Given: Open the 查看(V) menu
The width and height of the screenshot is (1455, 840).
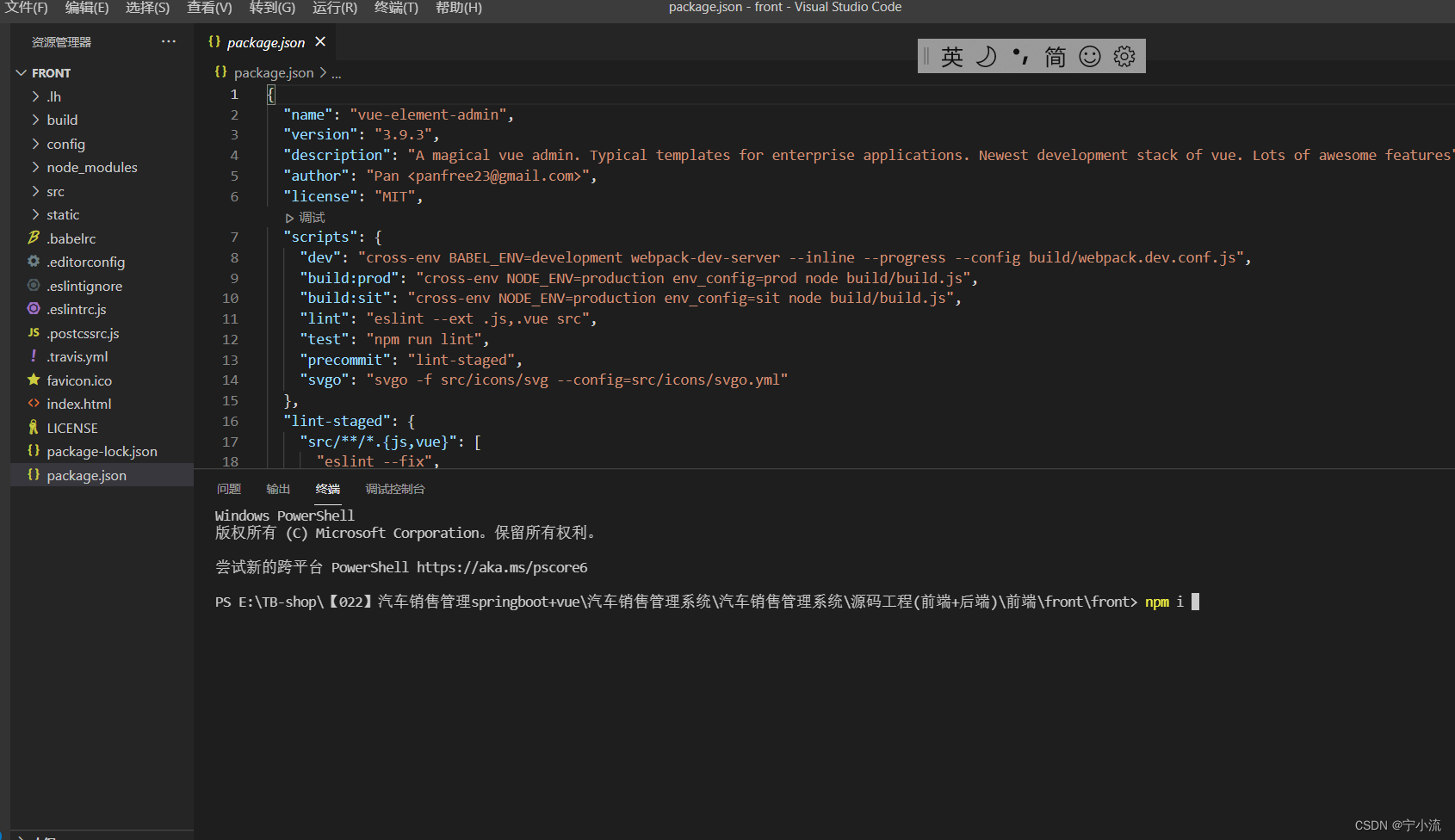Looking at the screenshot, I should pos(209,8).
